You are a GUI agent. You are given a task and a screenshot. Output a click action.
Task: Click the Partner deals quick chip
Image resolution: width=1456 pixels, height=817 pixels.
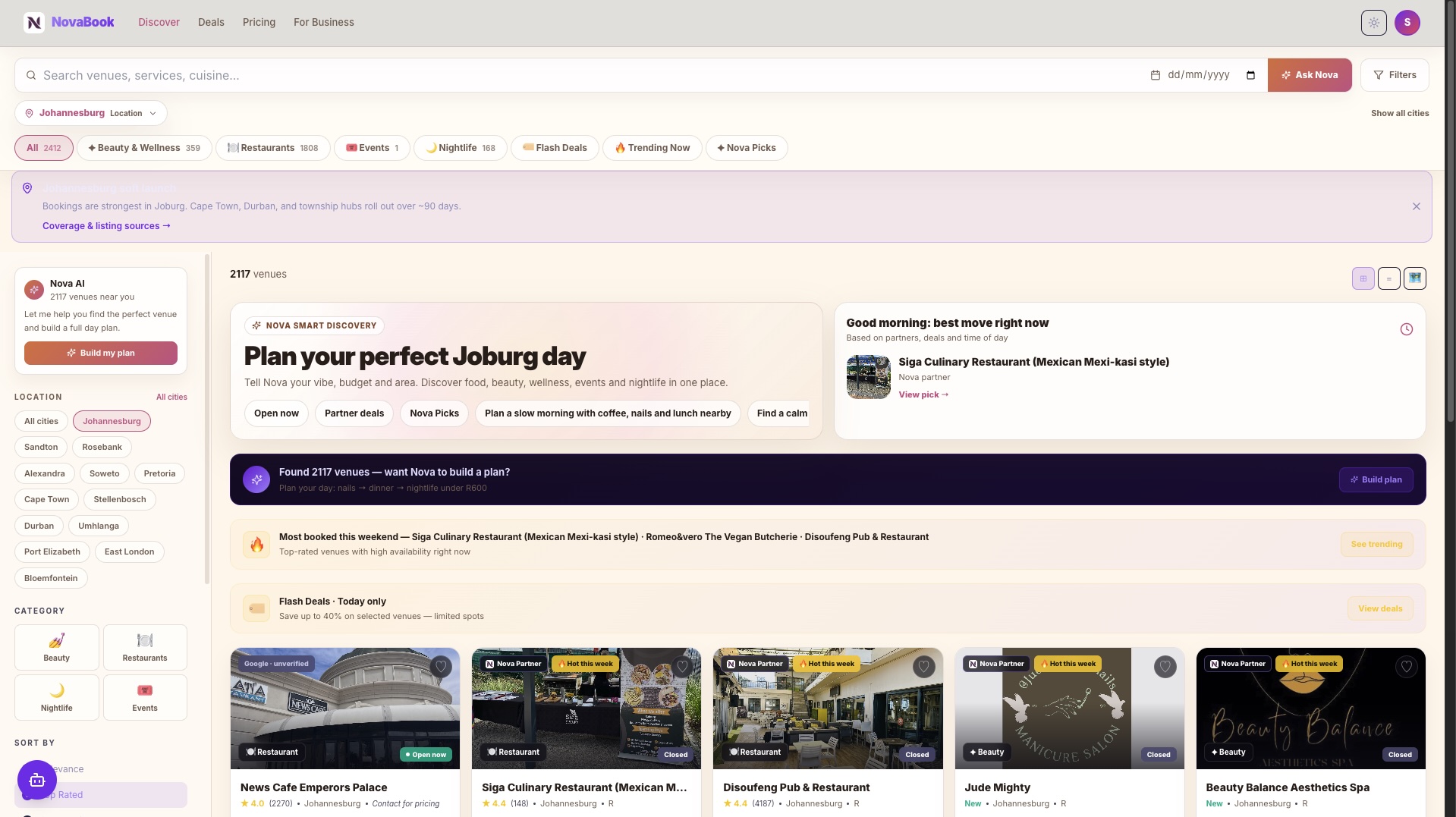(354, 413)
